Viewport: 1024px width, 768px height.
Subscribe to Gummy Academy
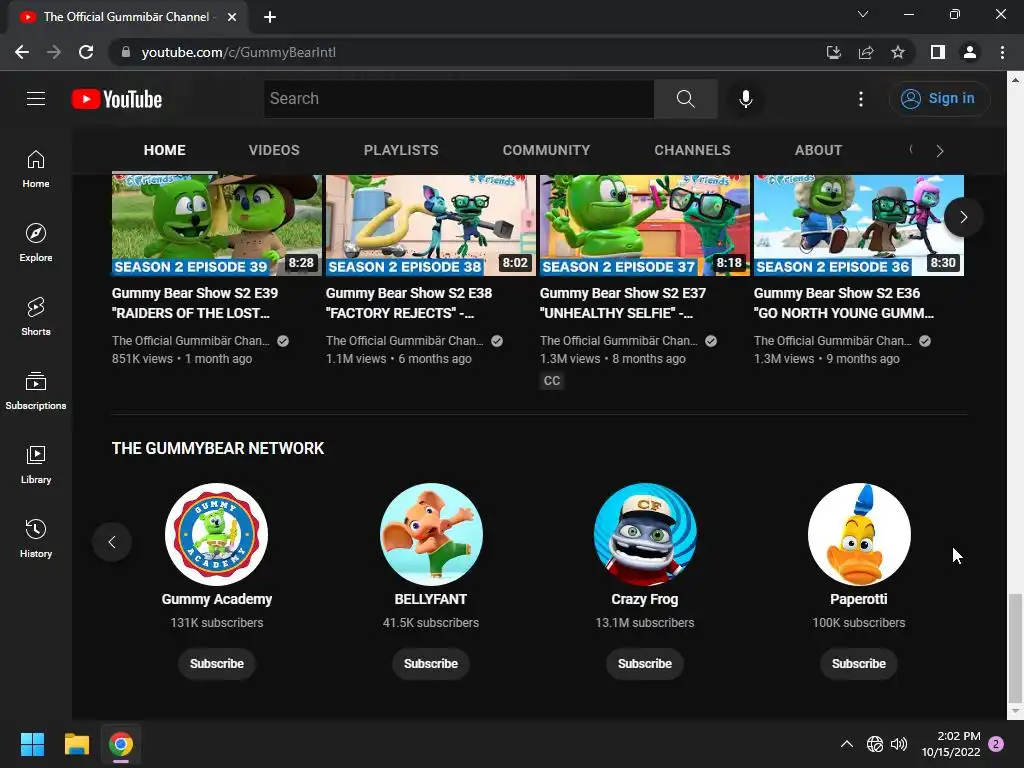pos(217,664)
